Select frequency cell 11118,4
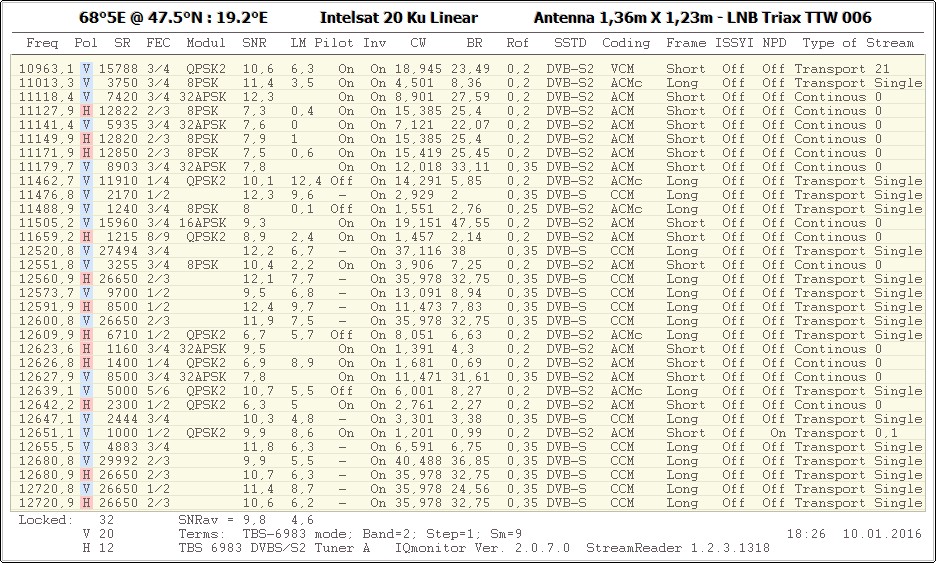The width and height of the screenshot is (936, 563). tap(46, 97)
